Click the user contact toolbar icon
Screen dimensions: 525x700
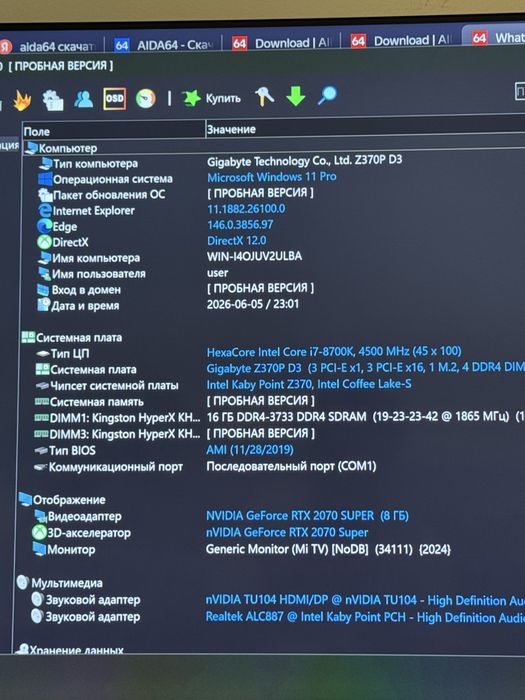coord(83,99)
